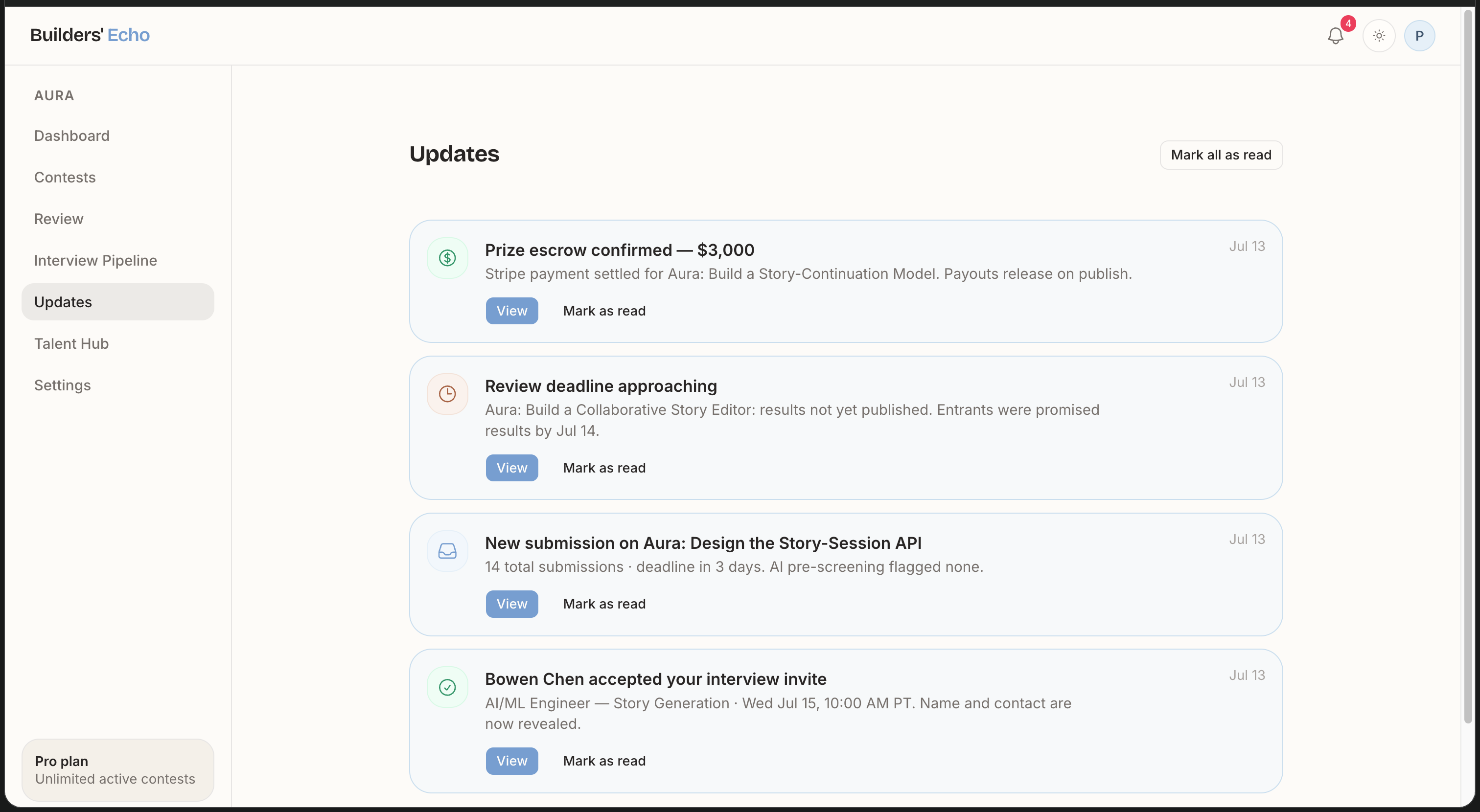This screenshot has width=1480, height=812.
Task: Mark Review deadline approaching as read
Action: coord(604,468)
